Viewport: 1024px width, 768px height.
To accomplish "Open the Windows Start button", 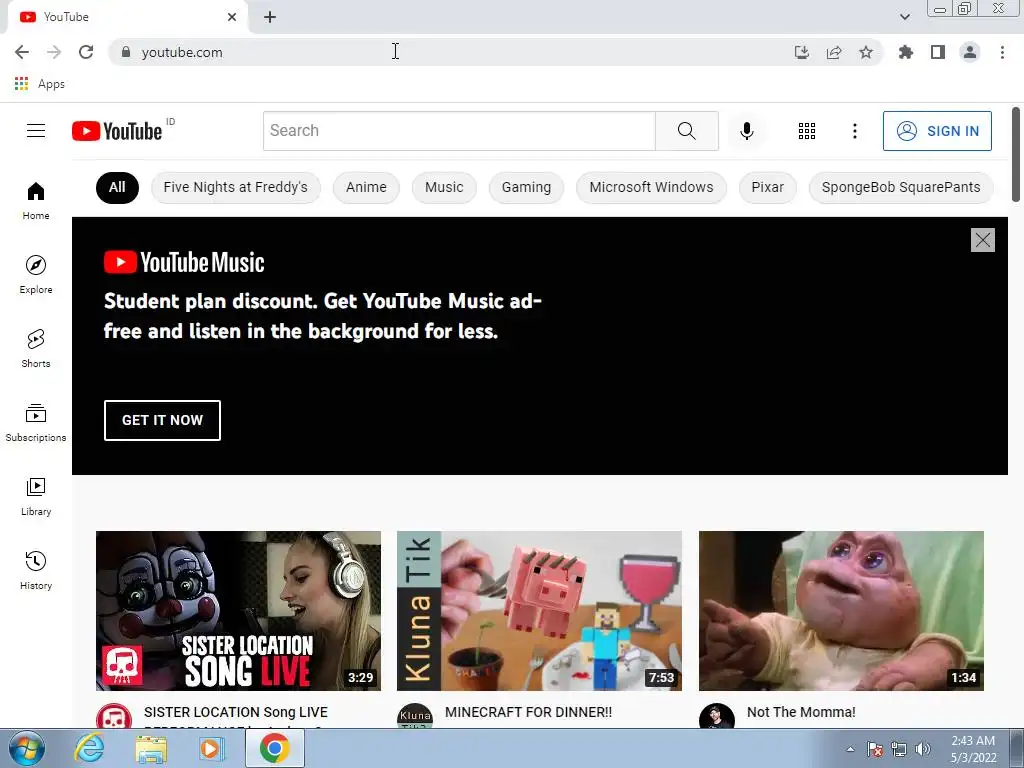I will 26,748.
